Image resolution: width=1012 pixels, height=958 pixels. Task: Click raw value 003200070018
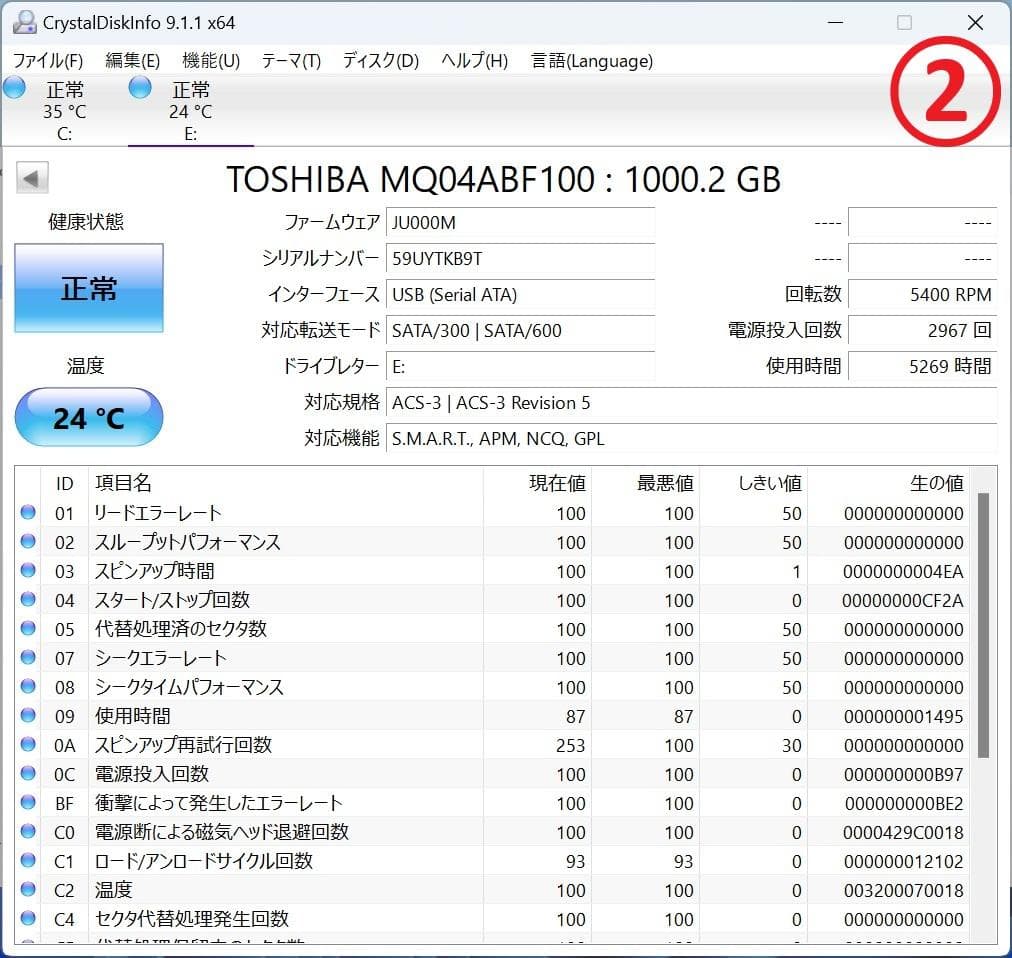[x=904, y=891]
